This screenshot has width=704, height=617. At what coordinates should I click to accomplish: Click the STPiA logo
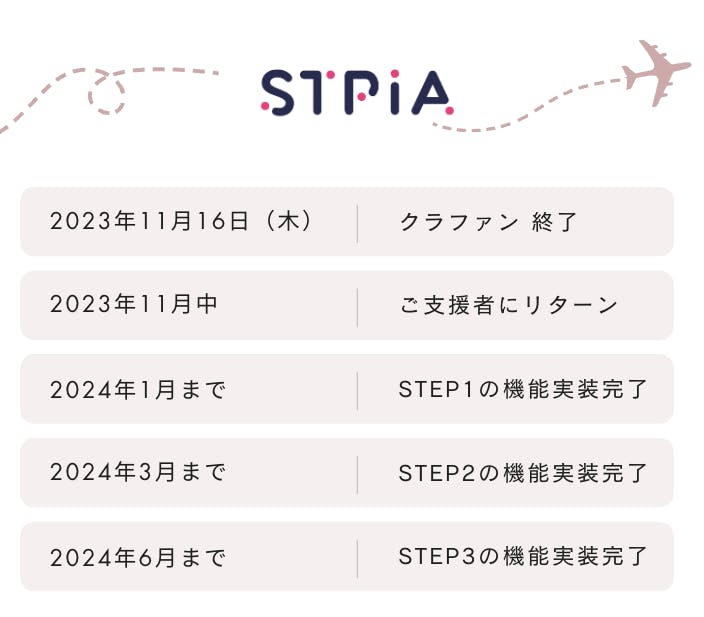(x=356, y=91)
